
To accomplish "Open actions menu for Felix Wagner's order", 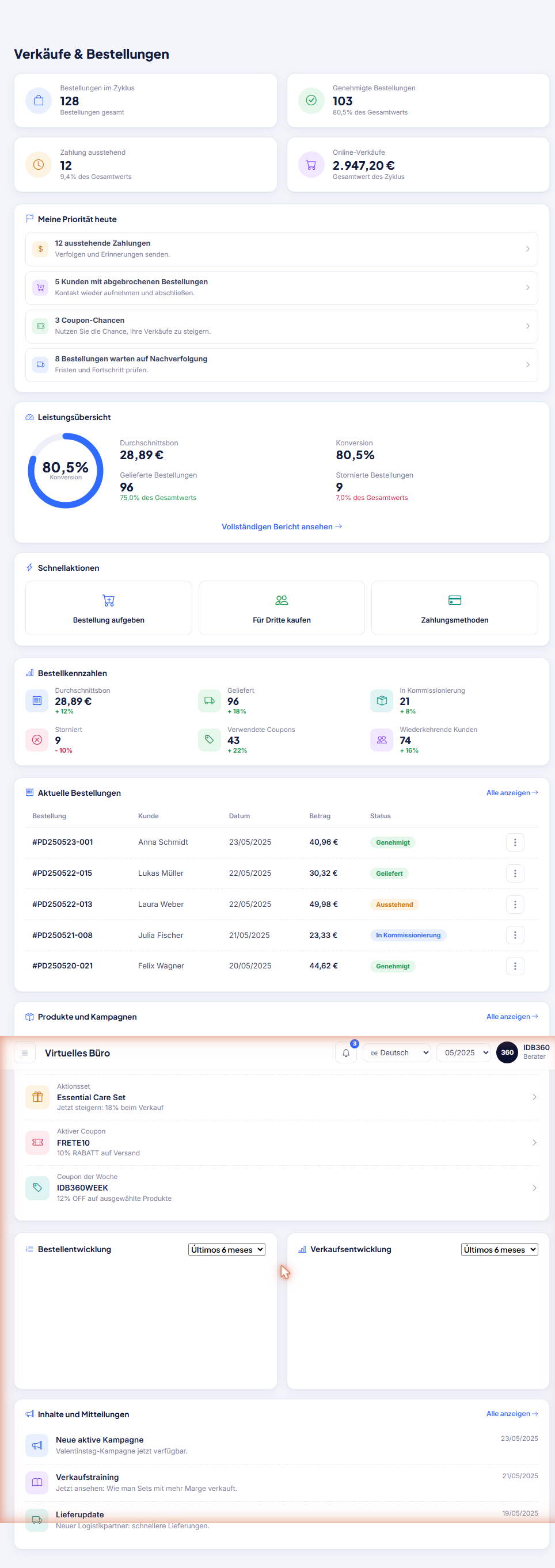I will point(515,966).
